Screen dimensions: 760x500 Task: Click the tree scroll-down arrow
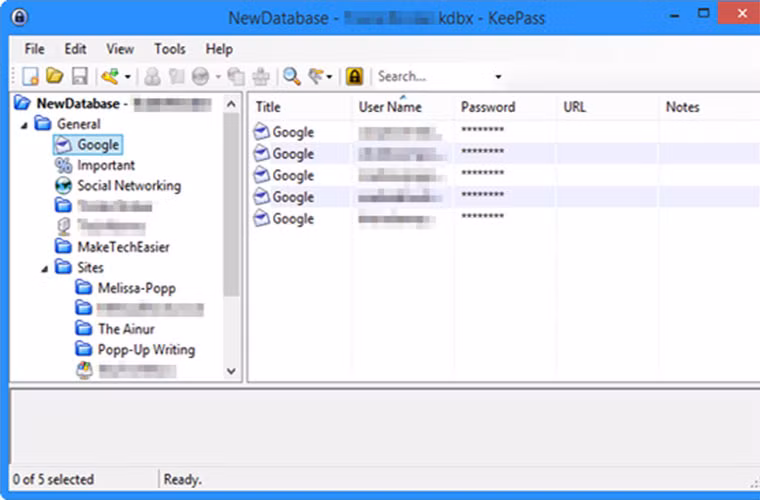tap(231, 371)
